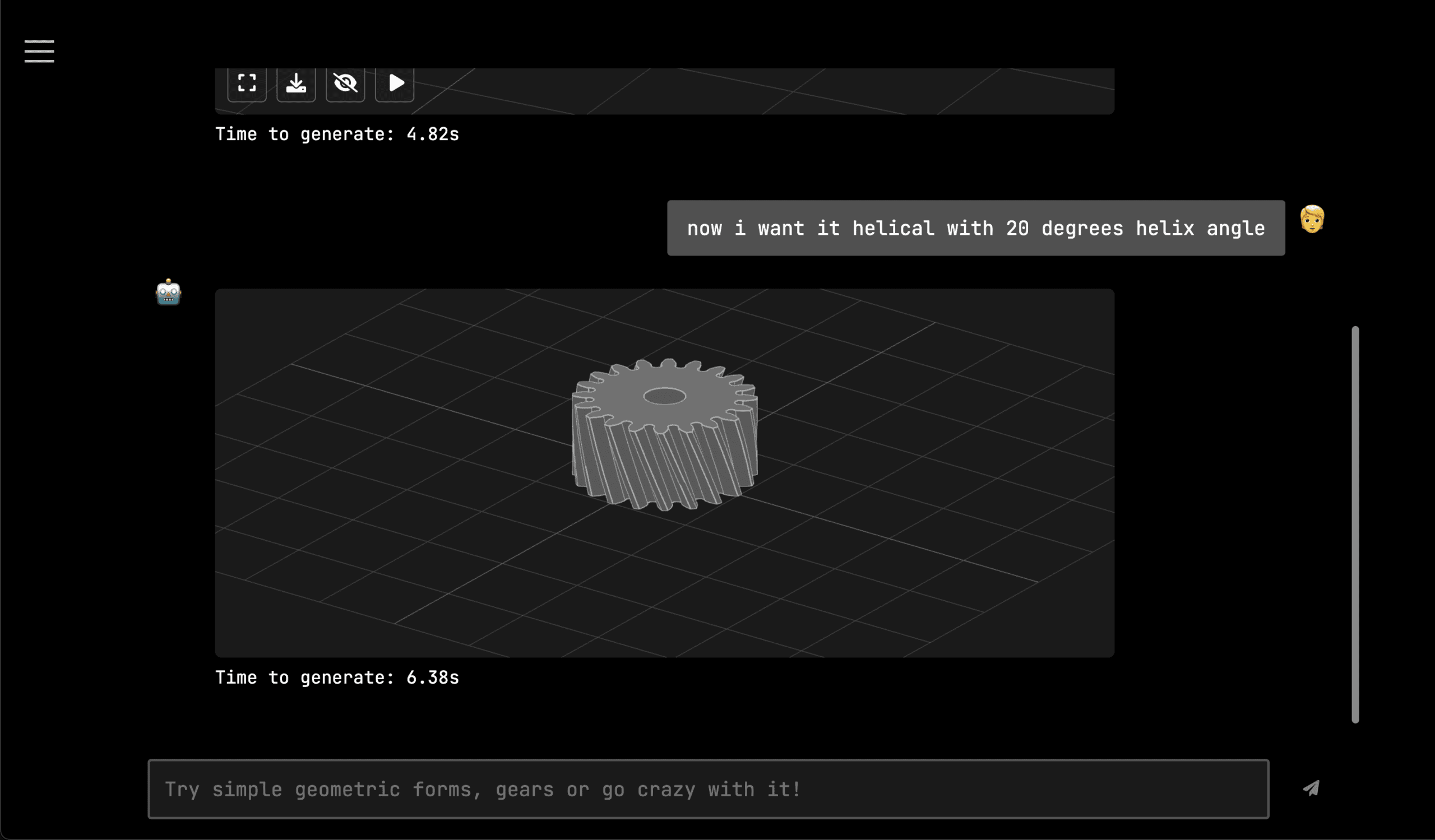This screenshot has width=1435, height=840.
Task: Click the vertical chat scrollbar
Action: (x=1355, y=524)
